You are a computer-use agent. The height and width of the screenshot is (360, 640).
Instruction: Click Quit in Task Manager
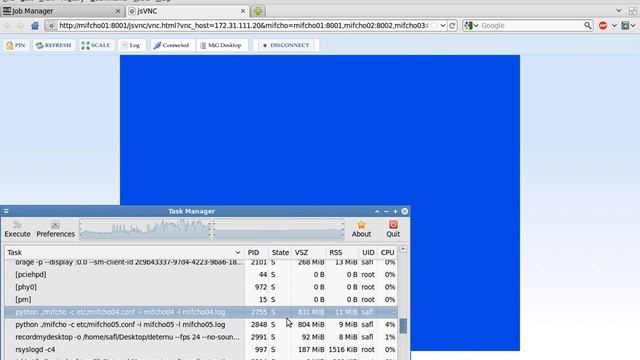point(393,229)
